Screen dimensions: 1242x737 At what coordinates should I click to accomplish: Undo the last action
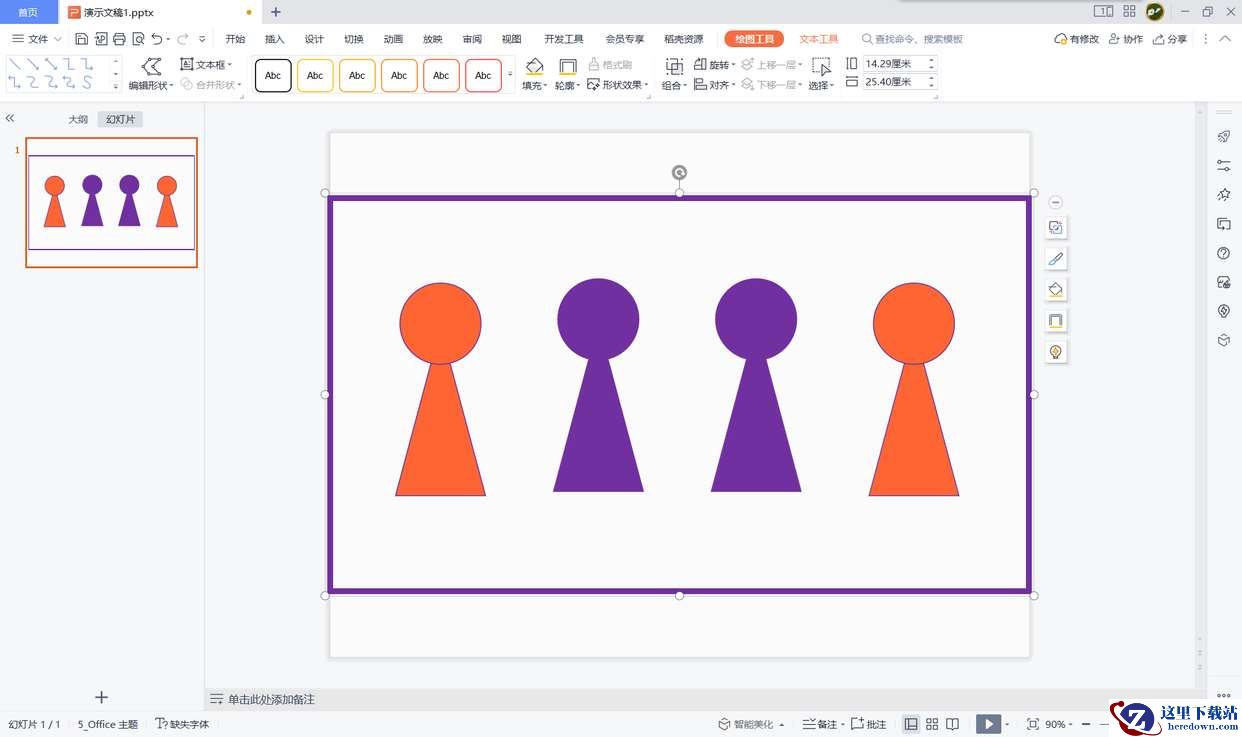(x=157, y=39)
